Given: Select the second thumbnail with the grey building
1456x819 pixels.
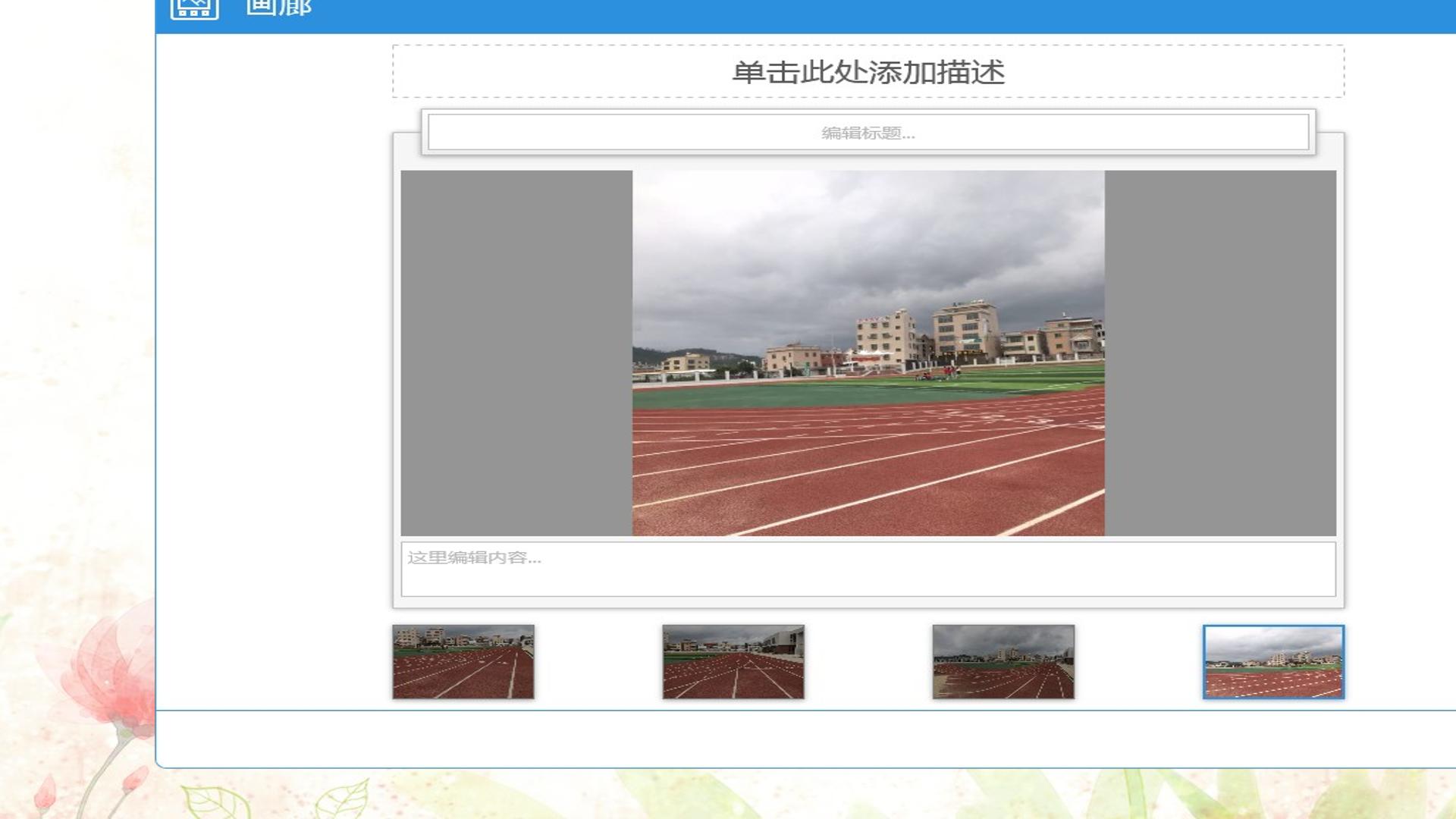Looking at the screenshot, I should coord(733,661).
